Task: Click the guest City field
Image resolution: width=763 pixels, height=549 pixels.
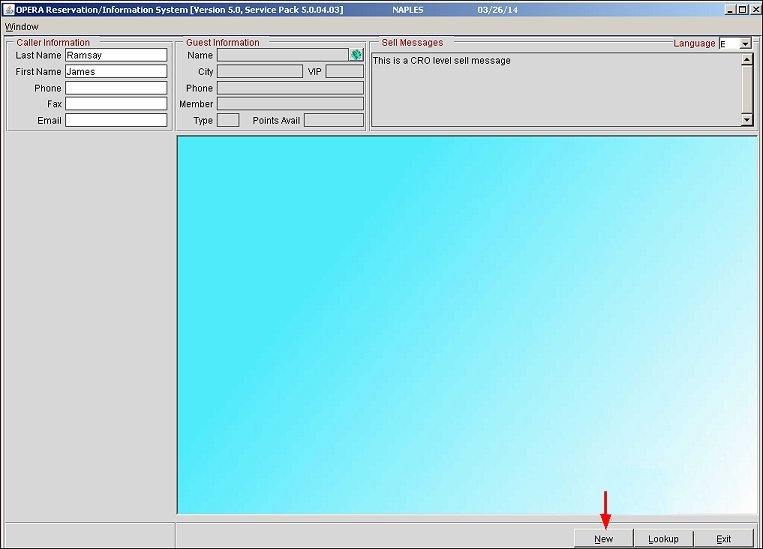Action: [259, 72]
